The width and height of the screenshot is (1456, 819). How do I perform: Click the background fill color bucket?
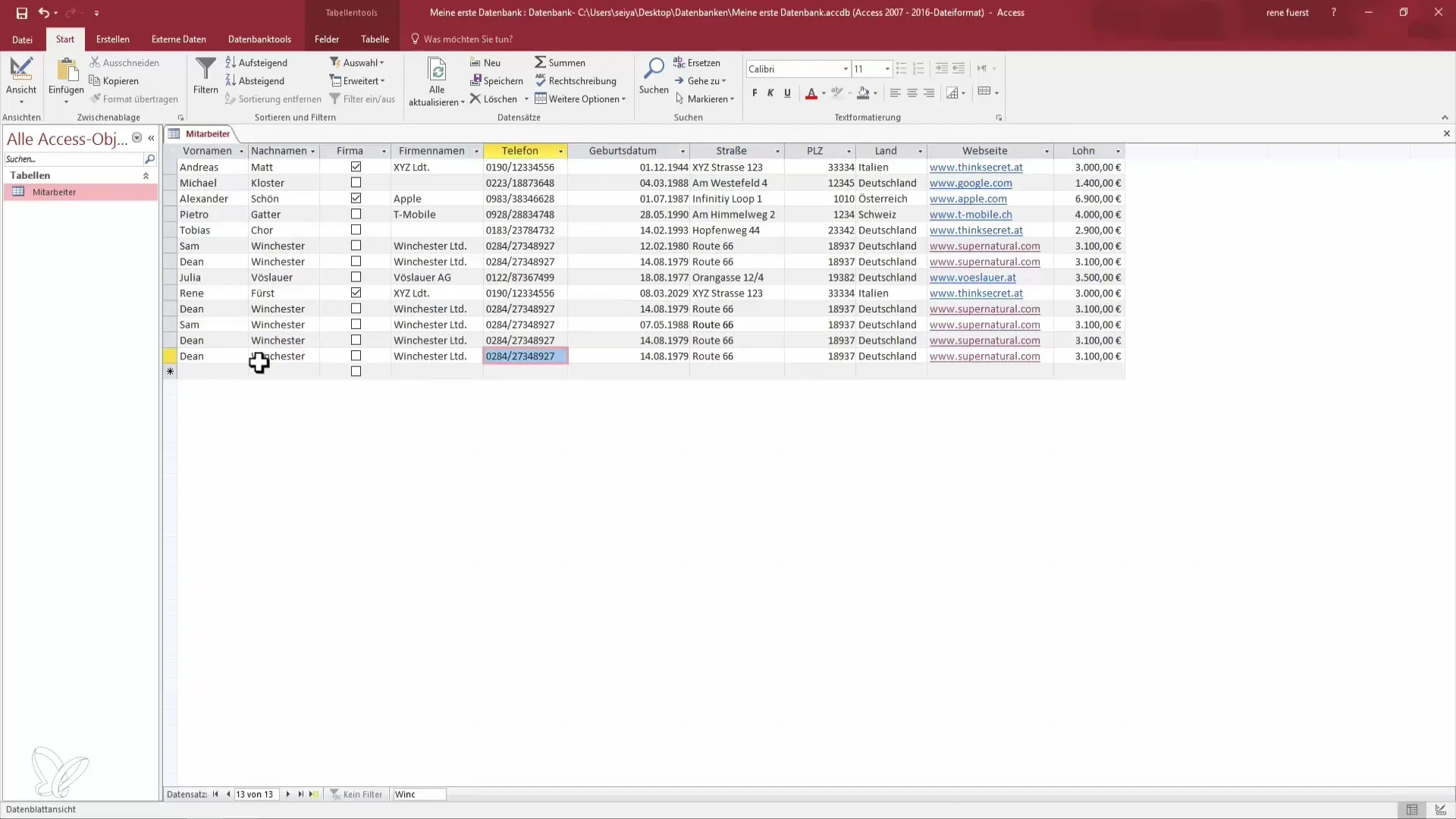(863, 93)
